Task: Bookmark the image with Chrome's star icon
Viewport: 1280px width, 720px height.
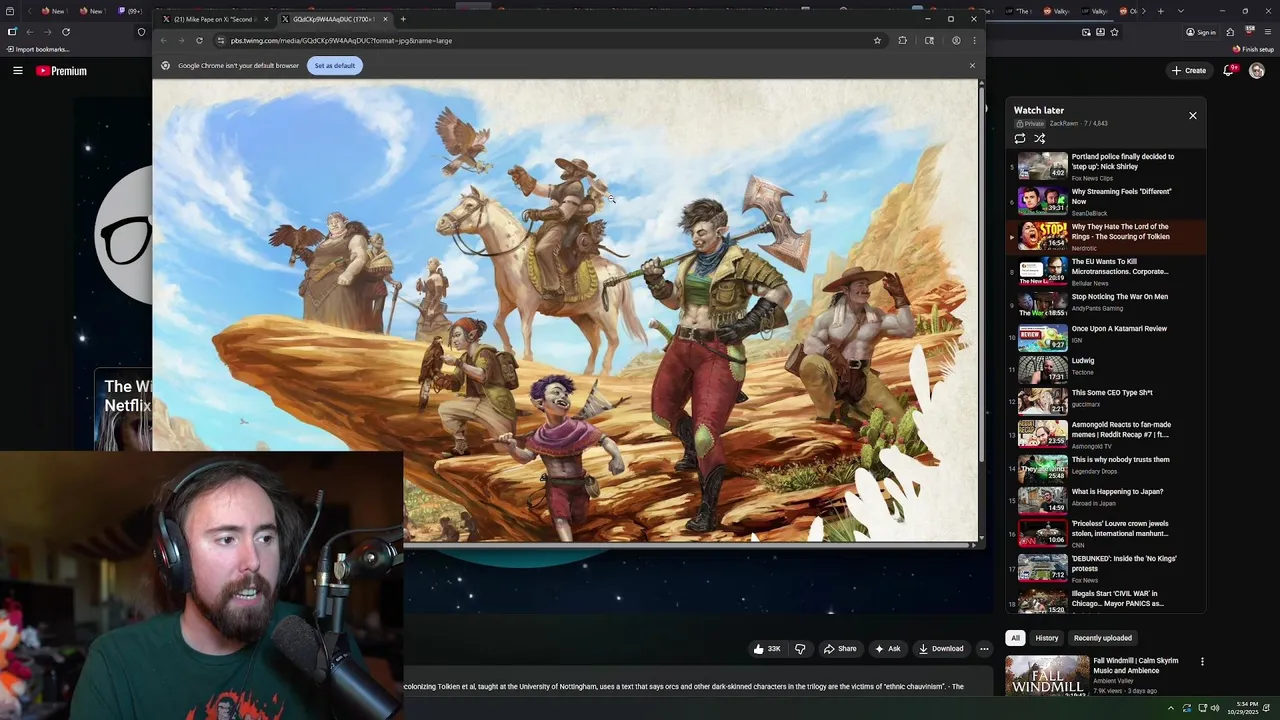Action: pos(877,41)
